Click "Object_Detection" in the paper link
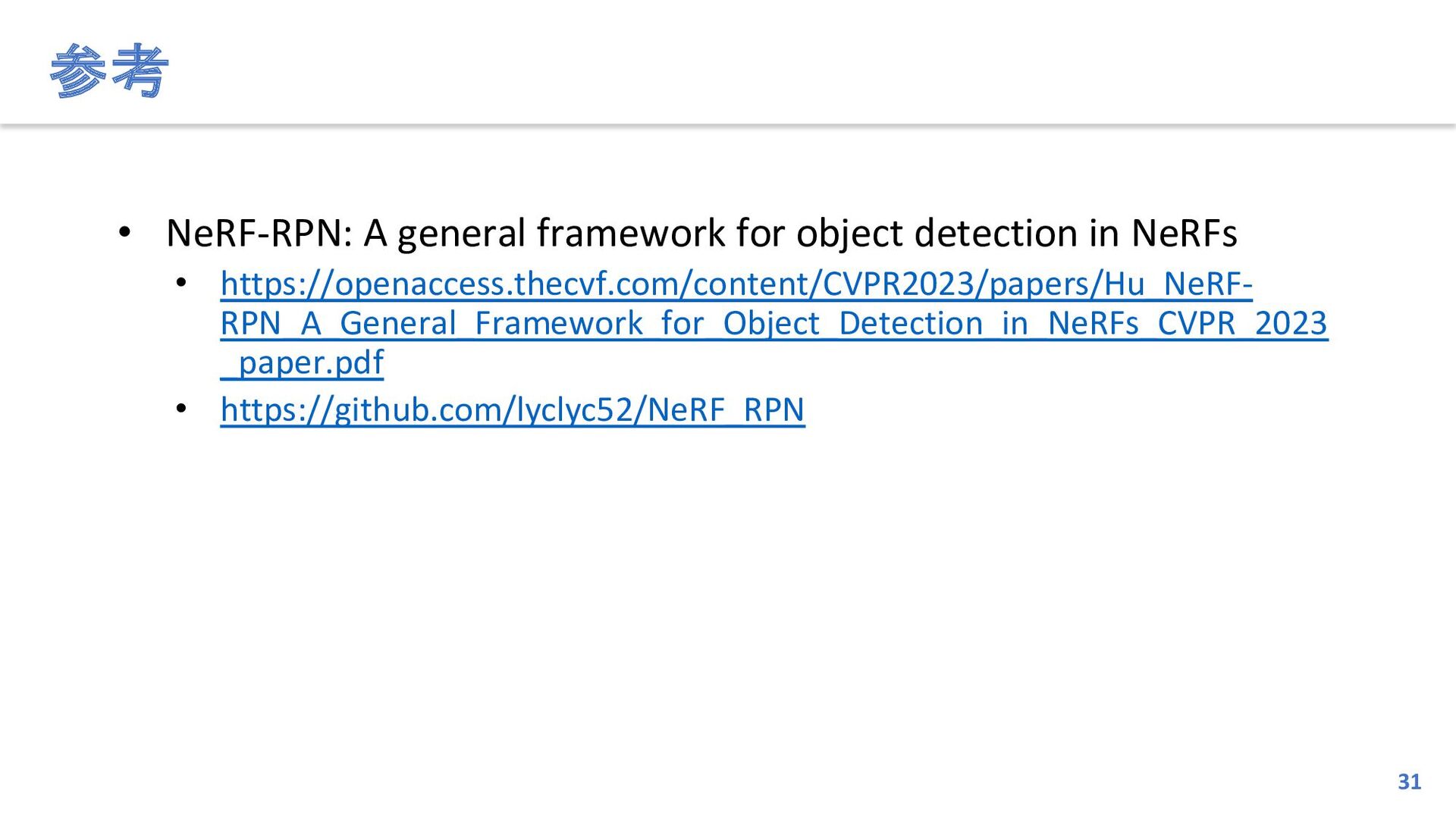Image resolution: width=1456 pixels, height=819 pixels. 853,323
